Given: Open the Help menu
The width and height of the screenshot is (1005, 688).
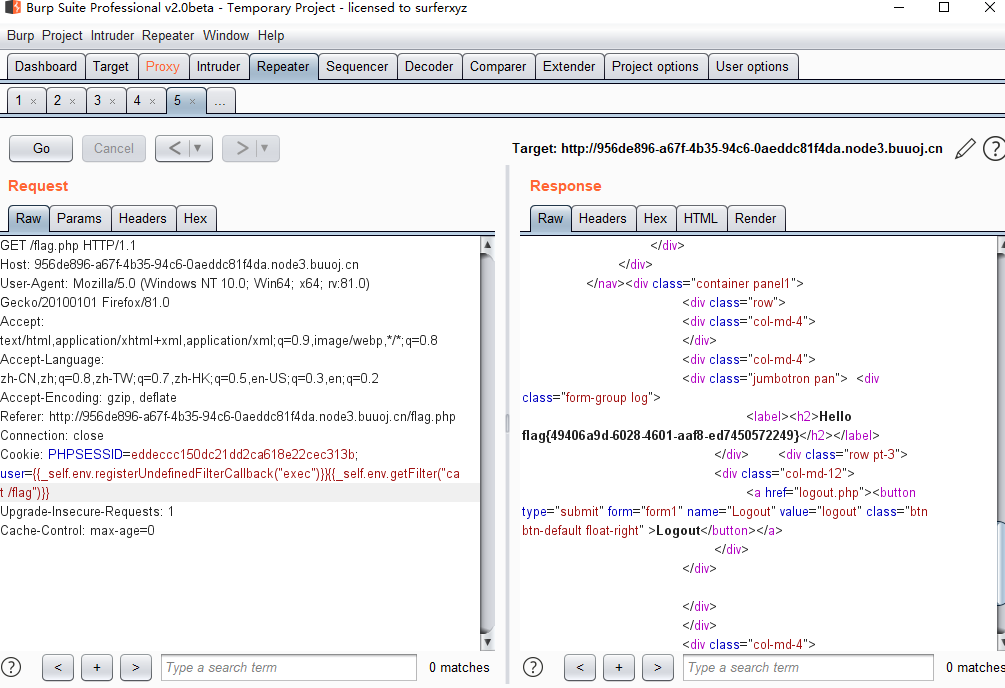Looking at the screenshot, I should click(x=271, y=36).
